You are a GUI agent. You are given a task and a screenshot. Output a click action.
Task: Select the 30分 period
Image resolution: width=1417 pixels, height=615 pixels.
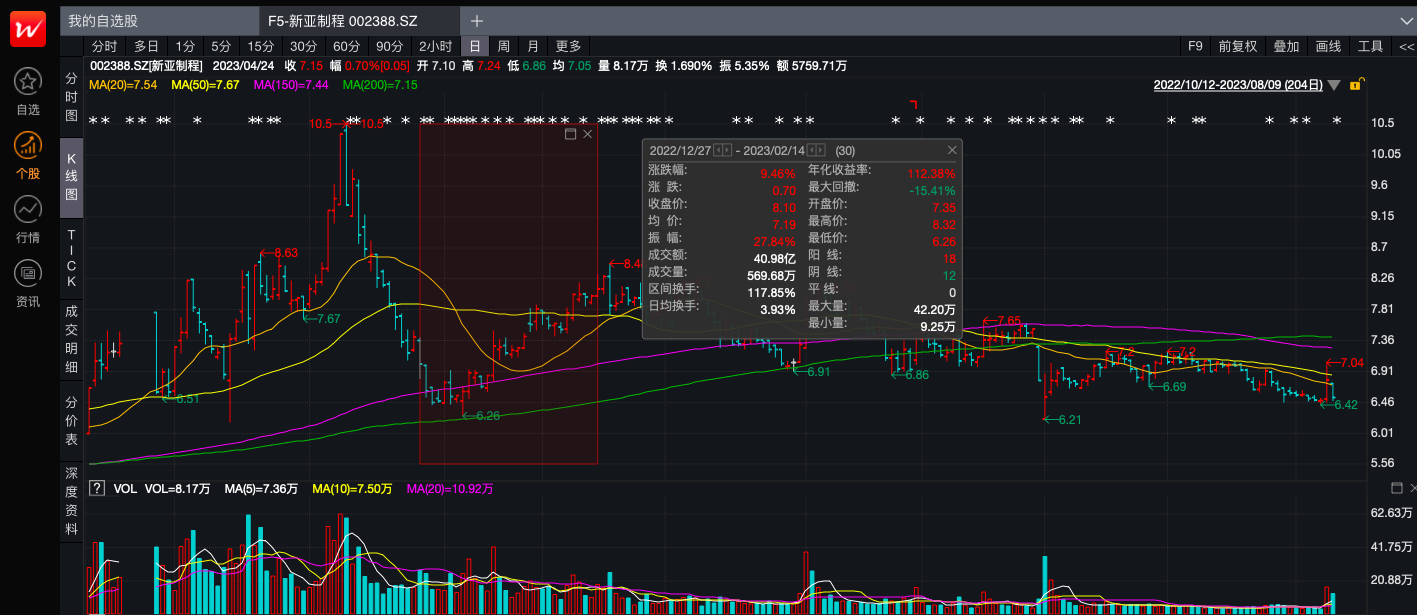point(303,47)
